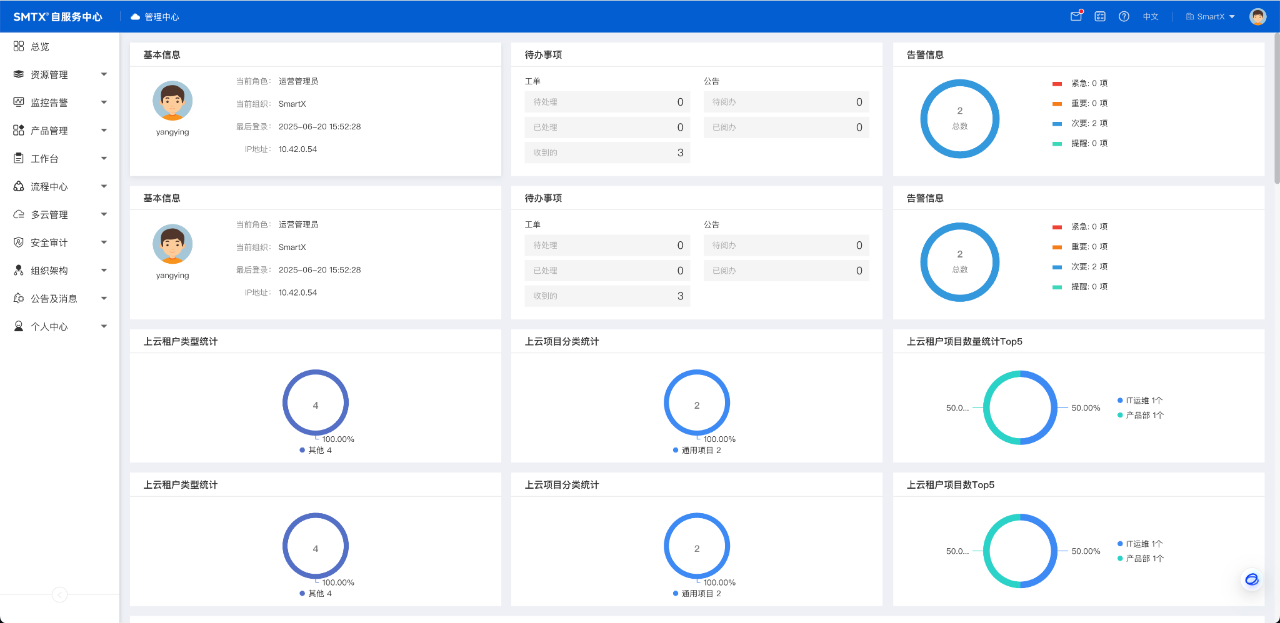Screen dimensions: 1280x623
Task: Click IT运维 legend swatch in 上云租户项目数量统计Top5
Action: 1120,401
